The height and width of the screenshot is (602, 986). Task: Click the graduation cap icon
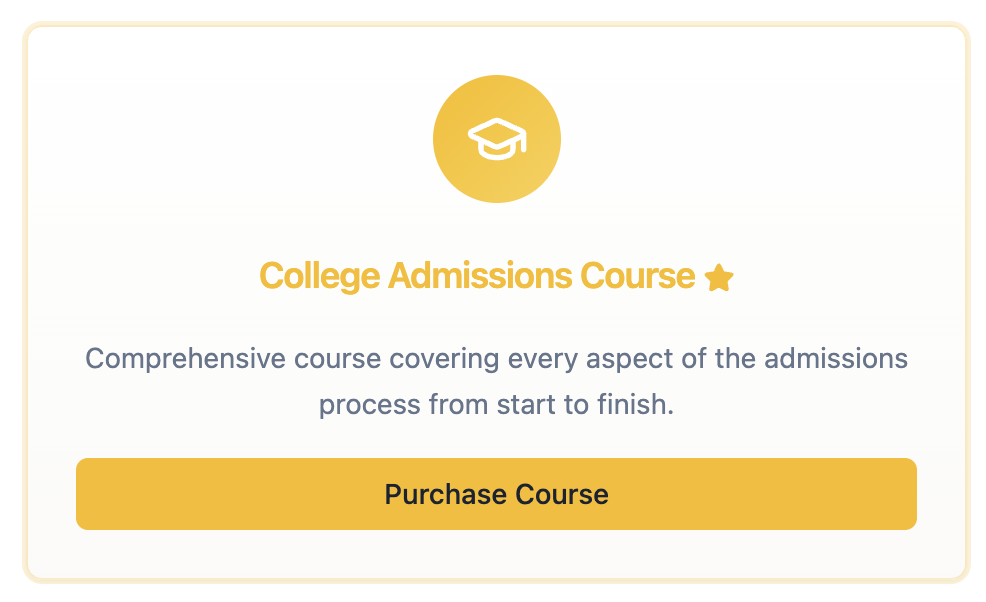(496, 138)
